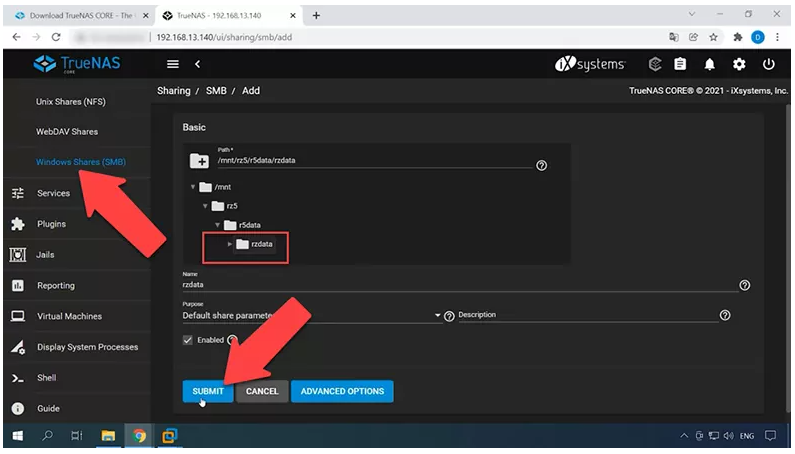795x454 pixels.
Task: Click the TrueNAS logo
Action: click(77, 63)
